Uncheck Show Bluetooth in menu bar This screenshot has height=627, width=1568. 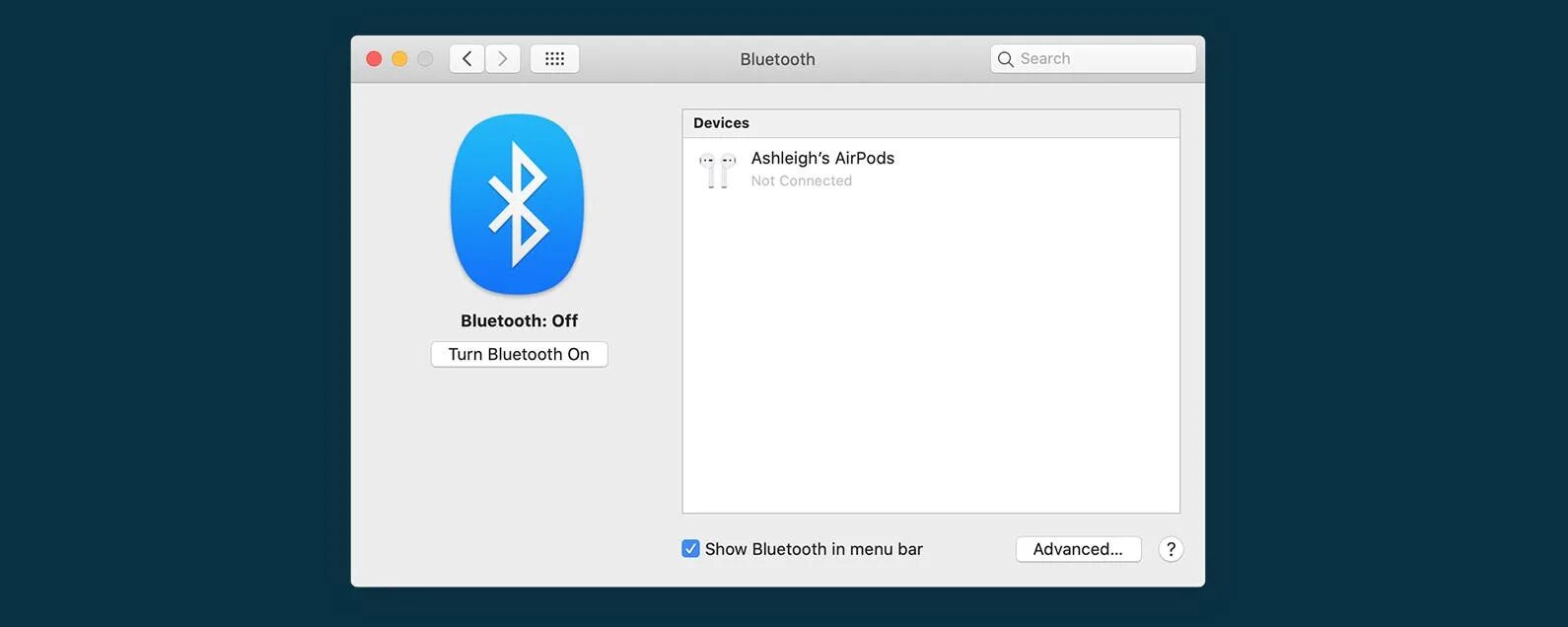(690, 549)
